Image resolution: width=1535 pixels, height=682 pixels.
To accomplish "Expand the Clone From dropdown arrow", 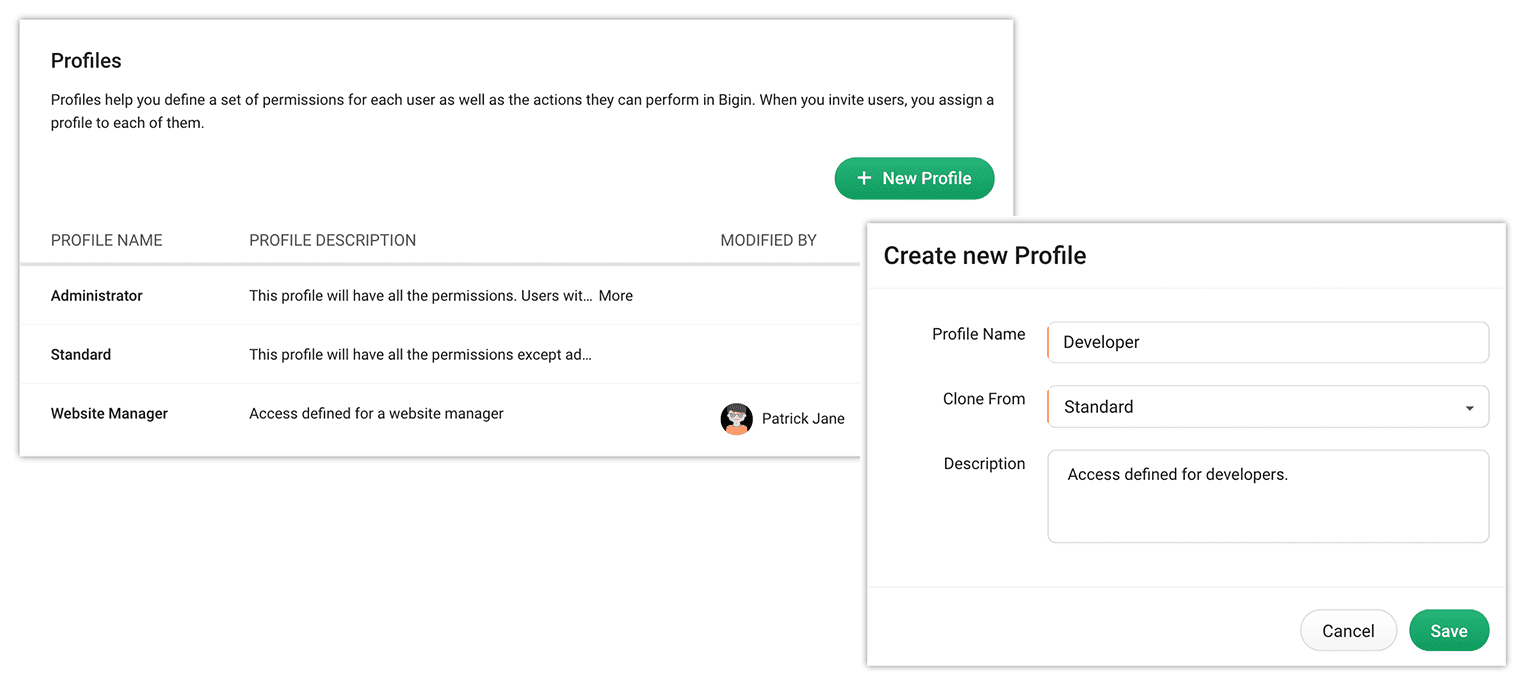I will tap(1469, 408).
